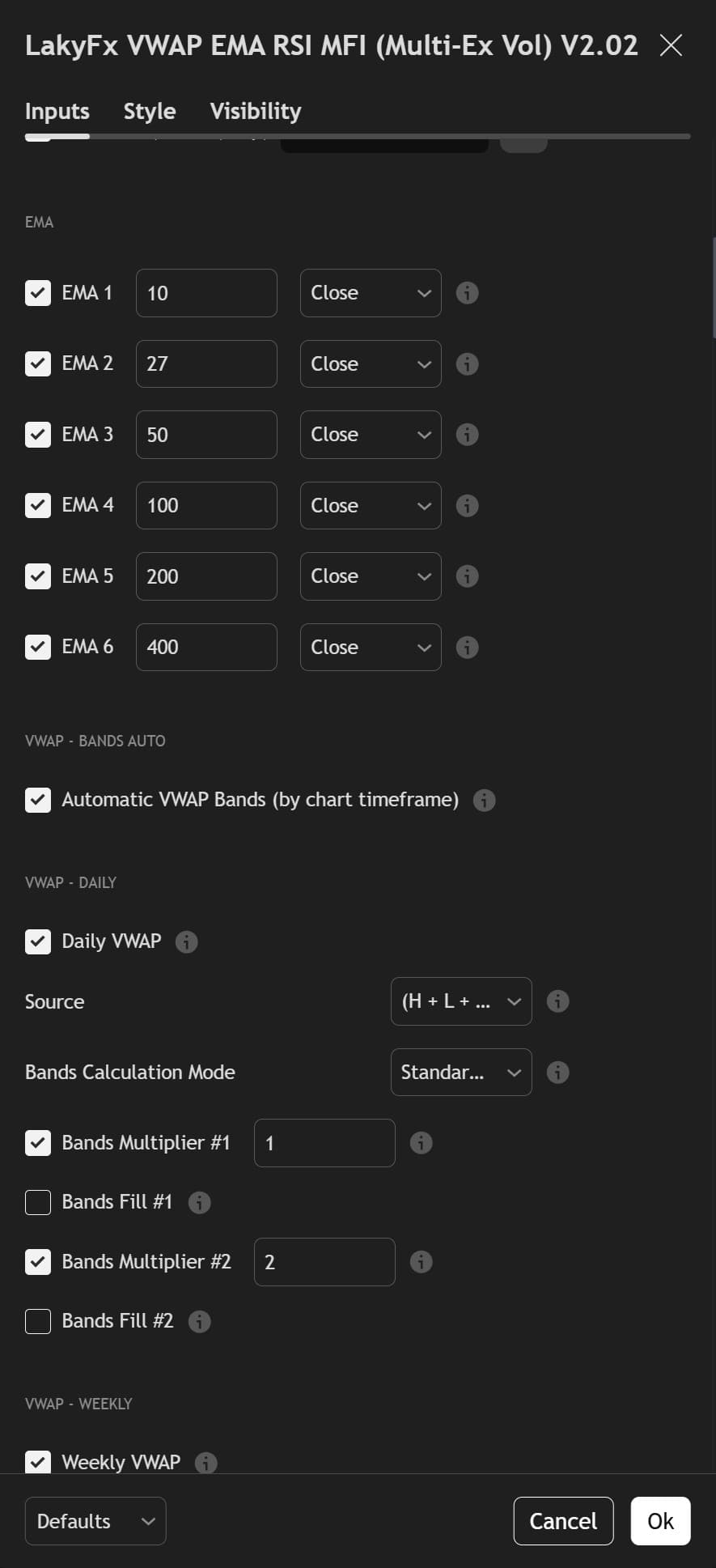The width and height of the screenshot is (716, 1568).
Task: Show the info tooltip for EMA 6
Action: (467, 647)
